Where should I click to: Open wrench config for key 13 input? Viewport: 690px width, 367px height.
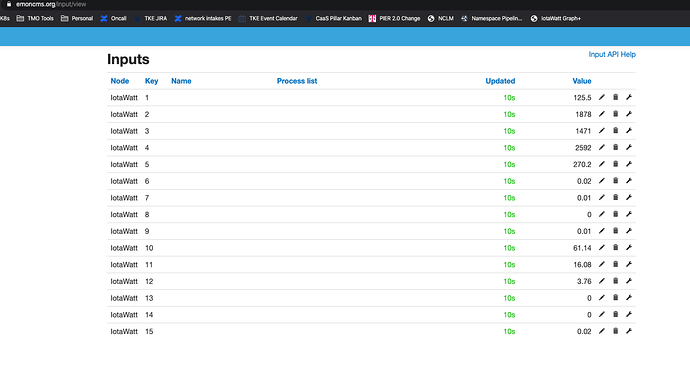click(x=629, y=298)
